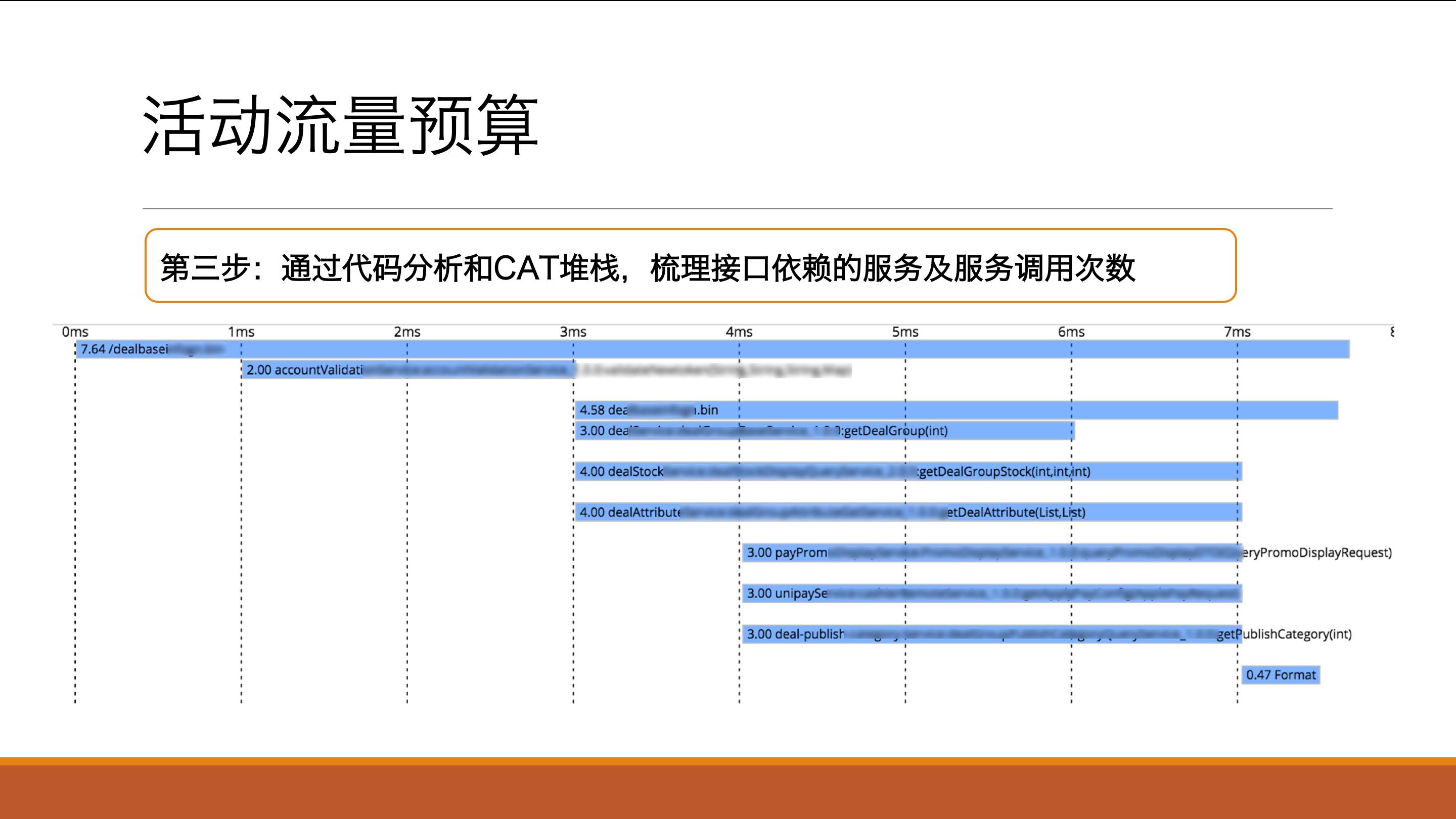Click the 3ms timeline marker
Screen dimensions: 1456x819
(x=573, y=332)
